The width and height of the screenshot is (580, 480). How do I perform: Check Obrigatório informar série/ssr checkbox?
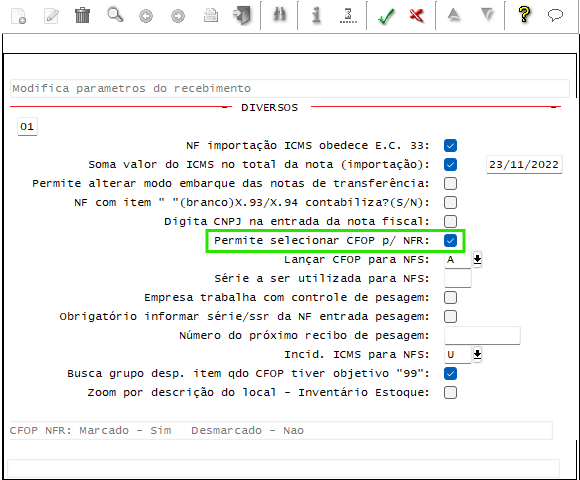(x=450, y=316)
